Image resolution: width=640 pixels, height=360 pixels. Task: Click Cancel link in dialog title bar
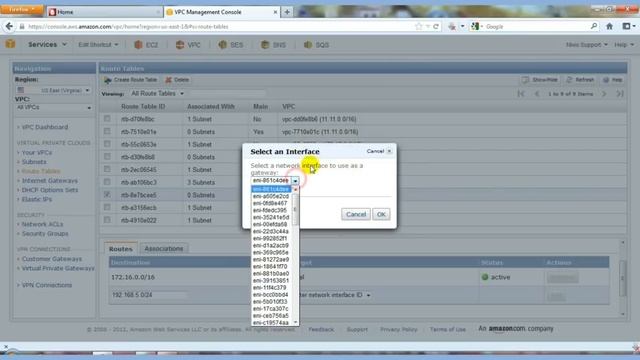point(375,151)
